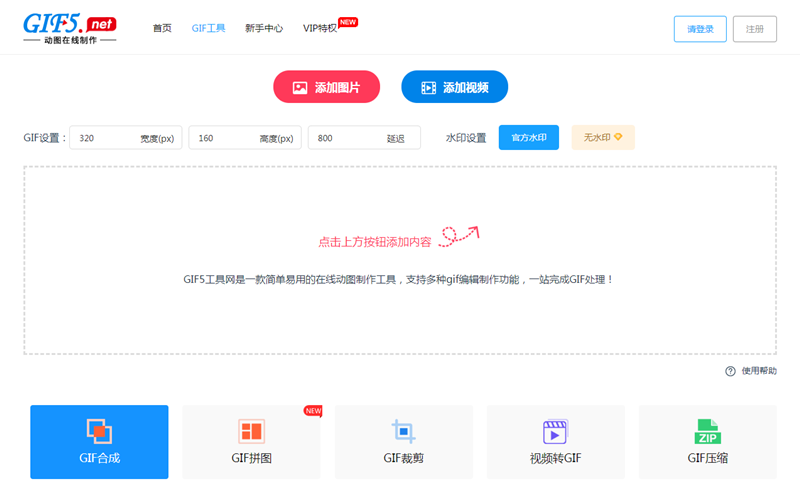Open the 首页 home page
Screen dimensions: 800x482
point(162,28)
